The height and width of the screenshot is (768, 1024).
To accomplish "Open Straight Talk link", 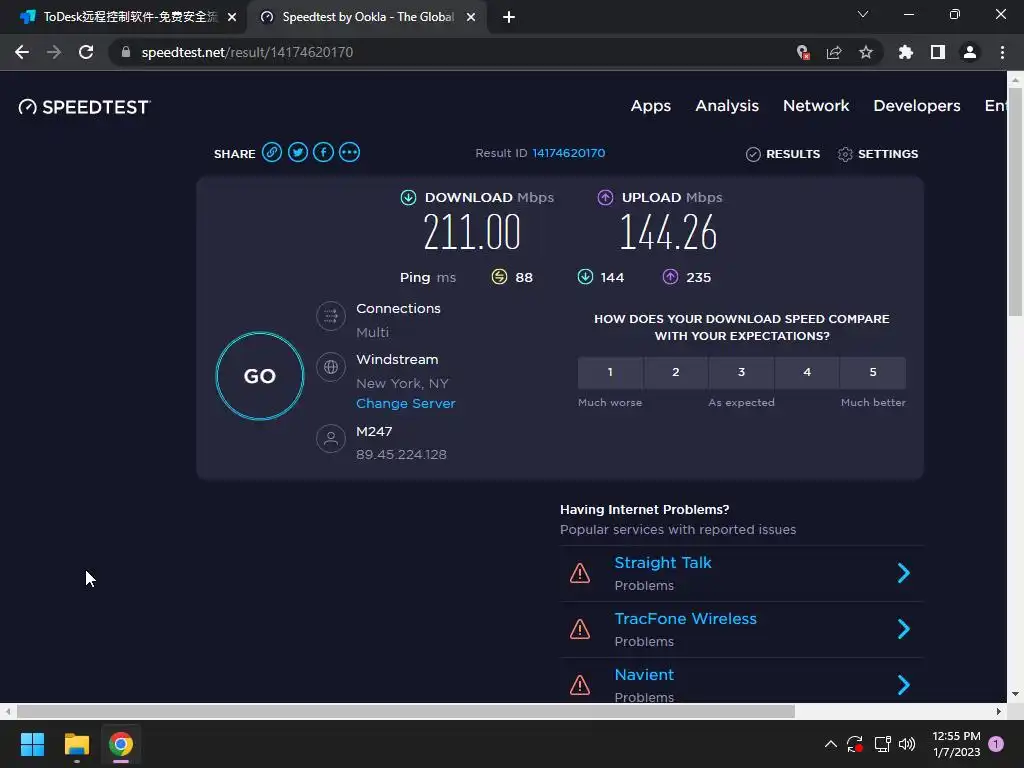I will (663, 562).
